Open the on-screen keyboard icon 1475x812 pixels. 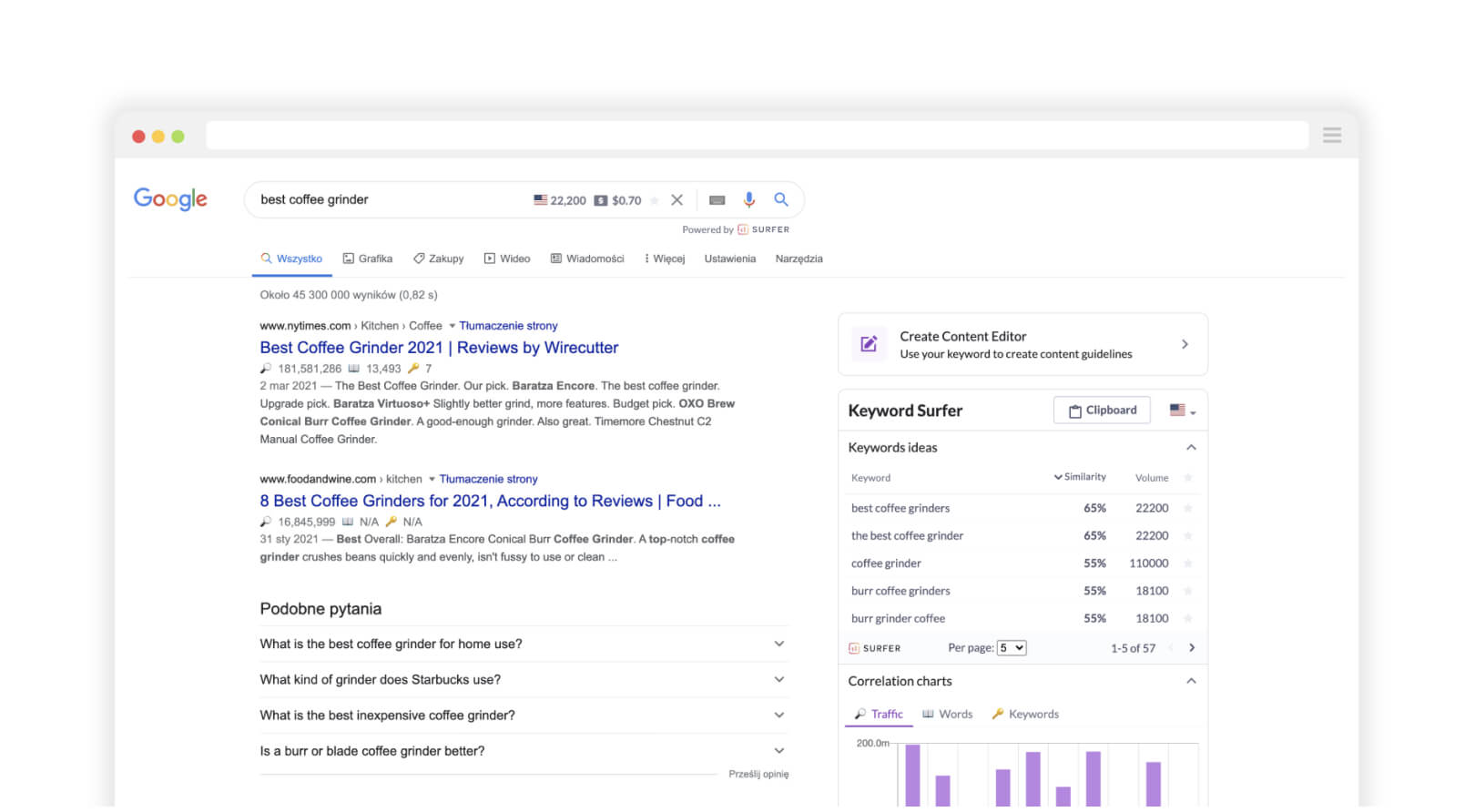pyautogui.click(x=717, y=200)
